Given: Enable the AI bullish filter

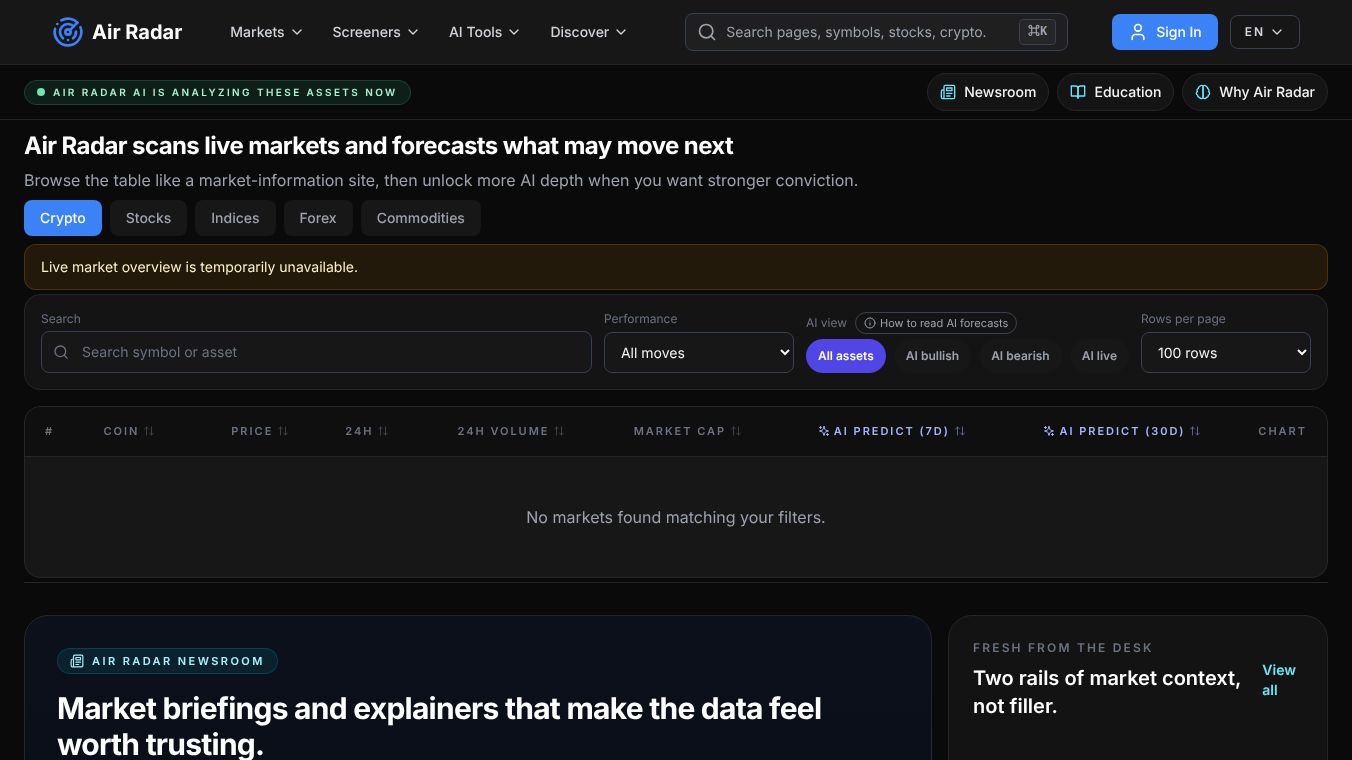Looking at the screenshot, I should pos(932,356).
